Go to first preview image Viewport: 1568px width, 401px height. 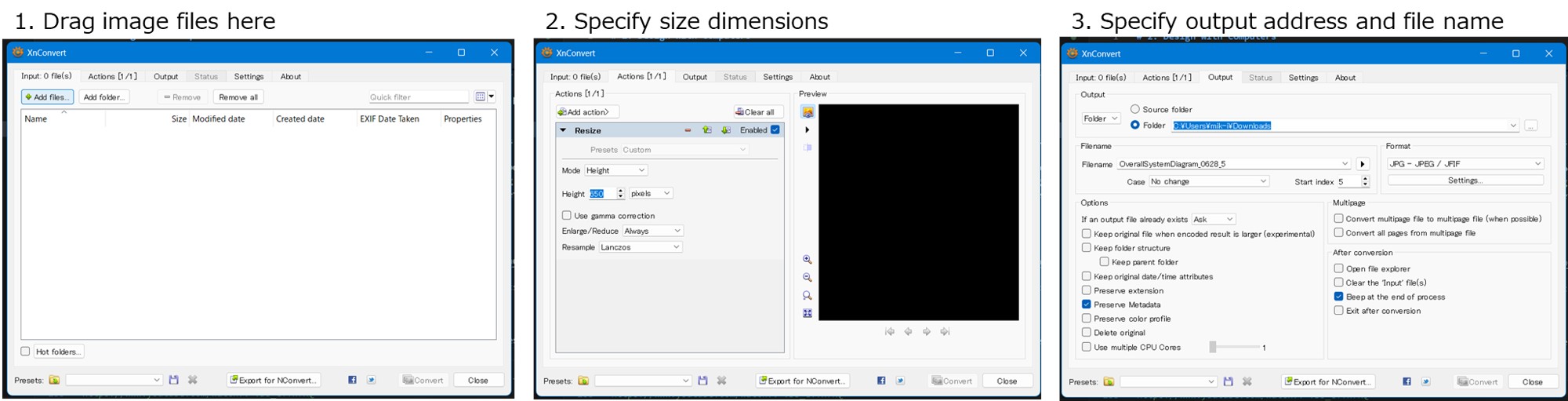890,332
